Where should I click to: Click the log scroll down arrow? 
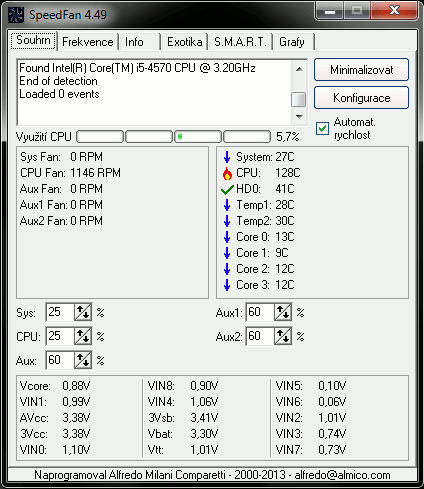coord(299,117)
